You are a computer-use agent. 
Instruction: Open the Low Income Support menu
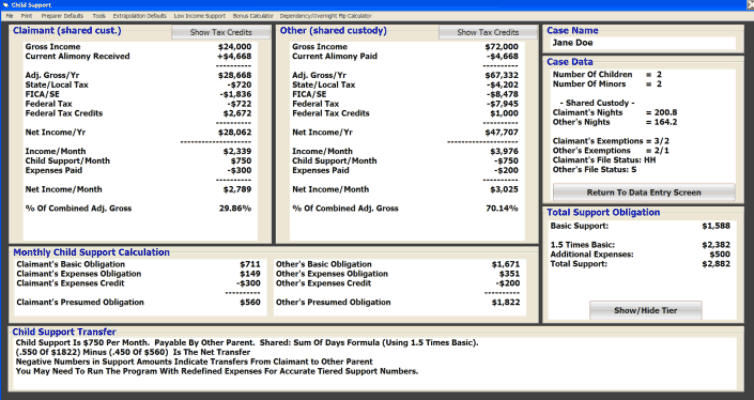click(x=197, y=17)
